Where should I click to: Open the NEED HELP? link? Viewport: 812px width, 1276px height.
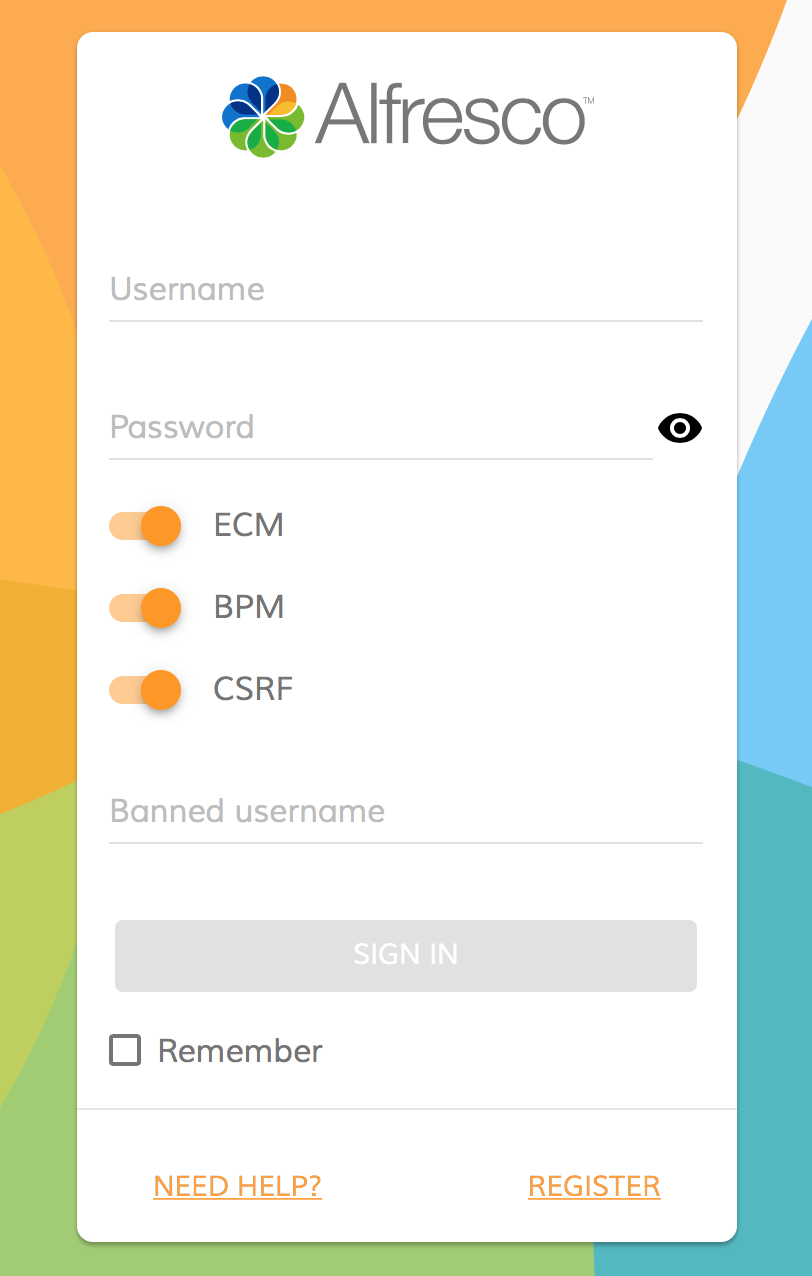(237, 1186)
